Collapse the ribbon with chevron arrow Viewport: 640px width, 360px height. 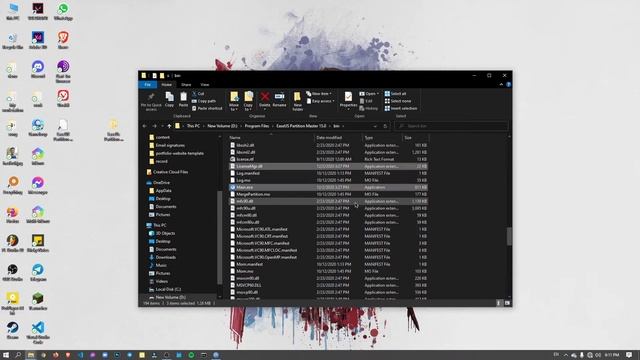click(x=501, y=84)
